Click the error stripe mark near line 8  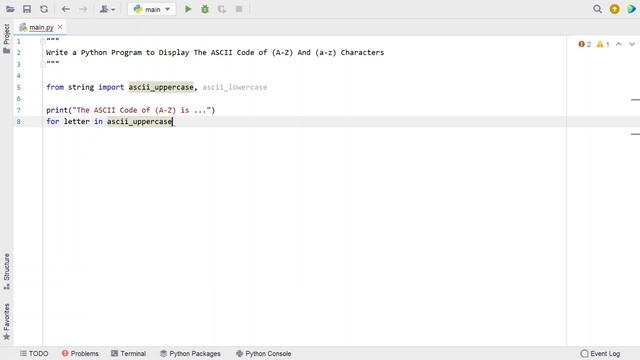pyautogui.click(x=635, y=134)
